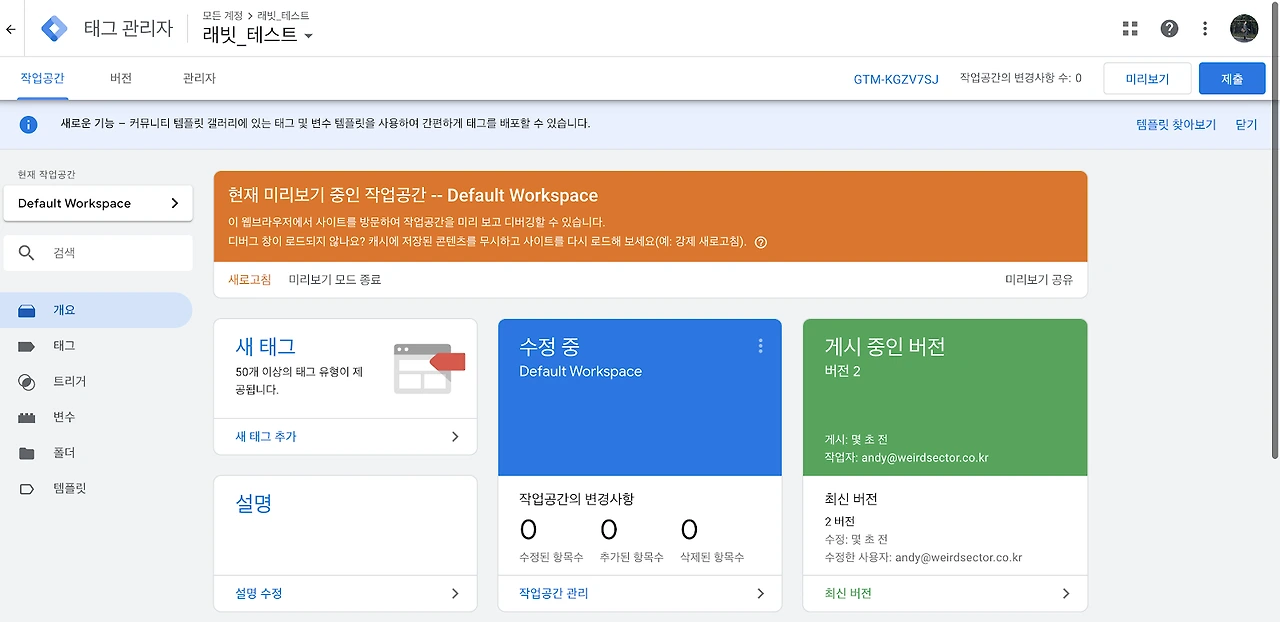Switch to the 작업공간 tab
The width and height of the screenshot is (1280, 622).
pyautogui.click(x=43, y=78)
